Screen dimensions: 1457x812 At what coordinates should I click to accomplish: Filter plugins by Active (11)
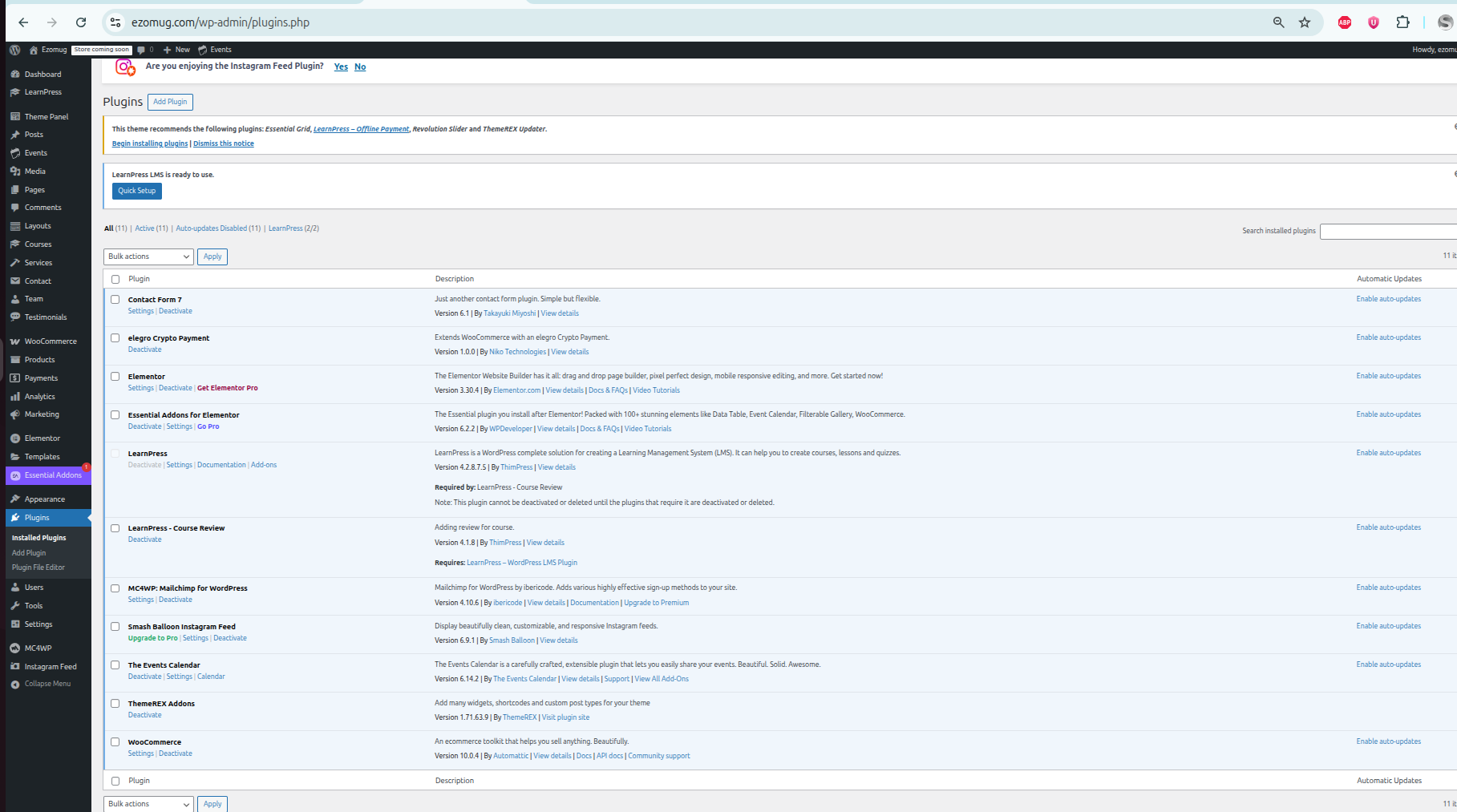(x=152, y=228)
